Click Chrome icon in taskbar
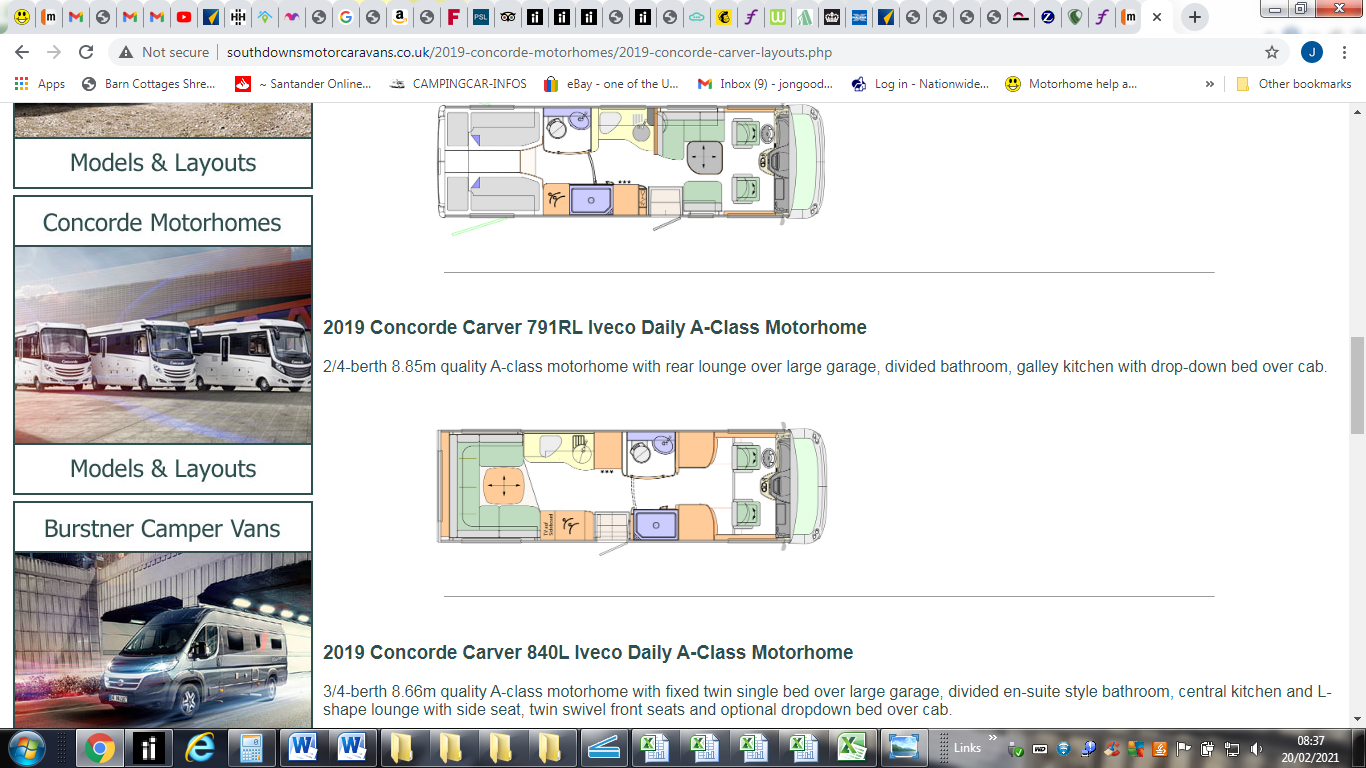1366x768 pixels. point(99,748)
